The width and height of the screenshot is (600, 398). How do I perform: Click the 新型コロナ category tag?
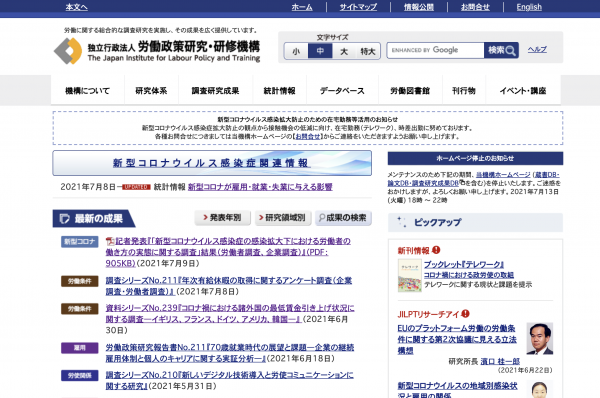80,241
